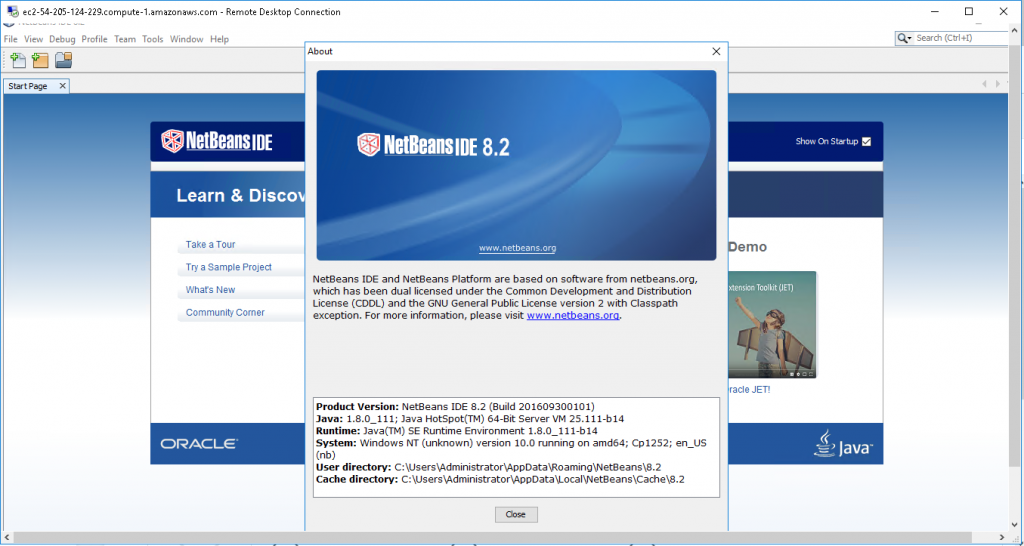Uncheck the Show On Startup checkbox
Screen dimensions: 1024x546
point(866,141)
